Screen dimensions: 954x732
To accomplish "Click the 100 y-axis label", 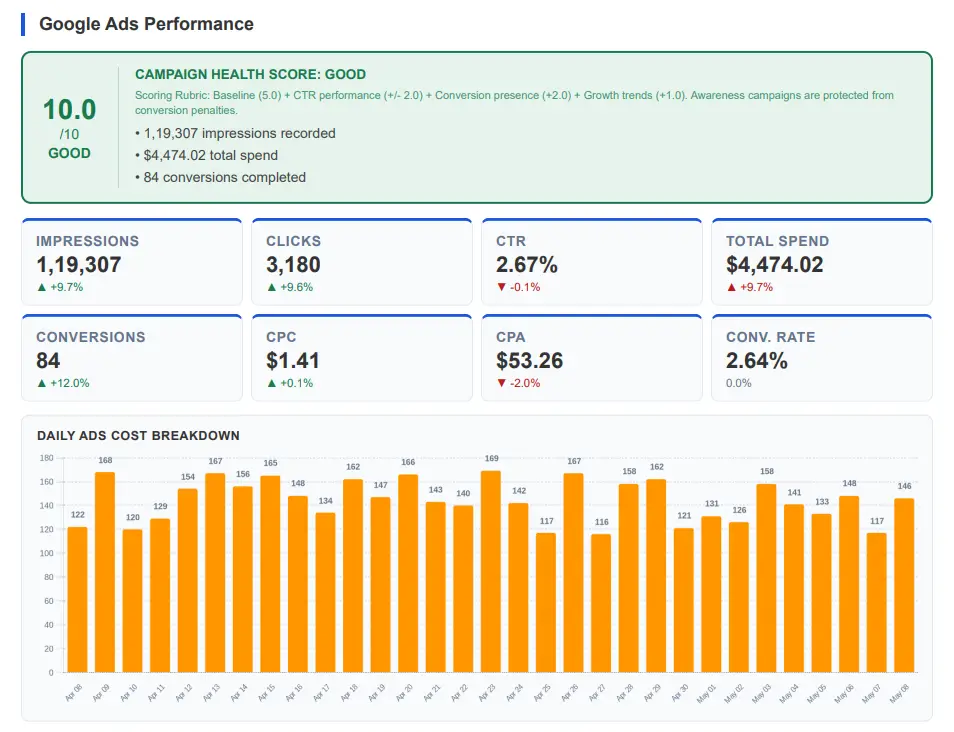I will click(47, 553).
